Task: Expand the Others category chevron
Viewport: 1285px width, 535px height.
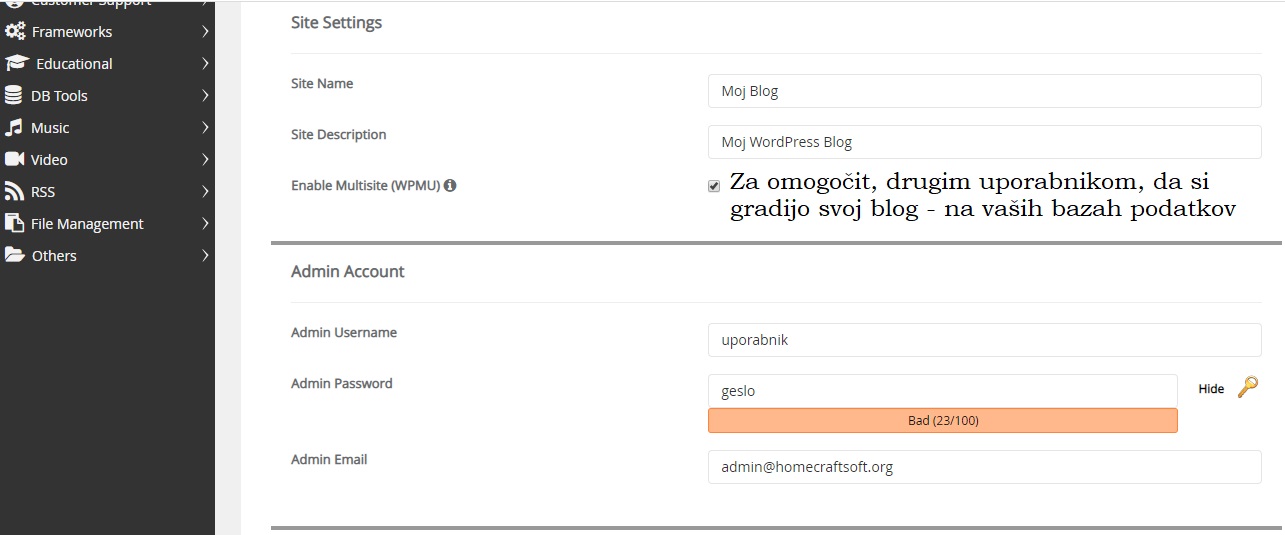Action: (205, 256)
